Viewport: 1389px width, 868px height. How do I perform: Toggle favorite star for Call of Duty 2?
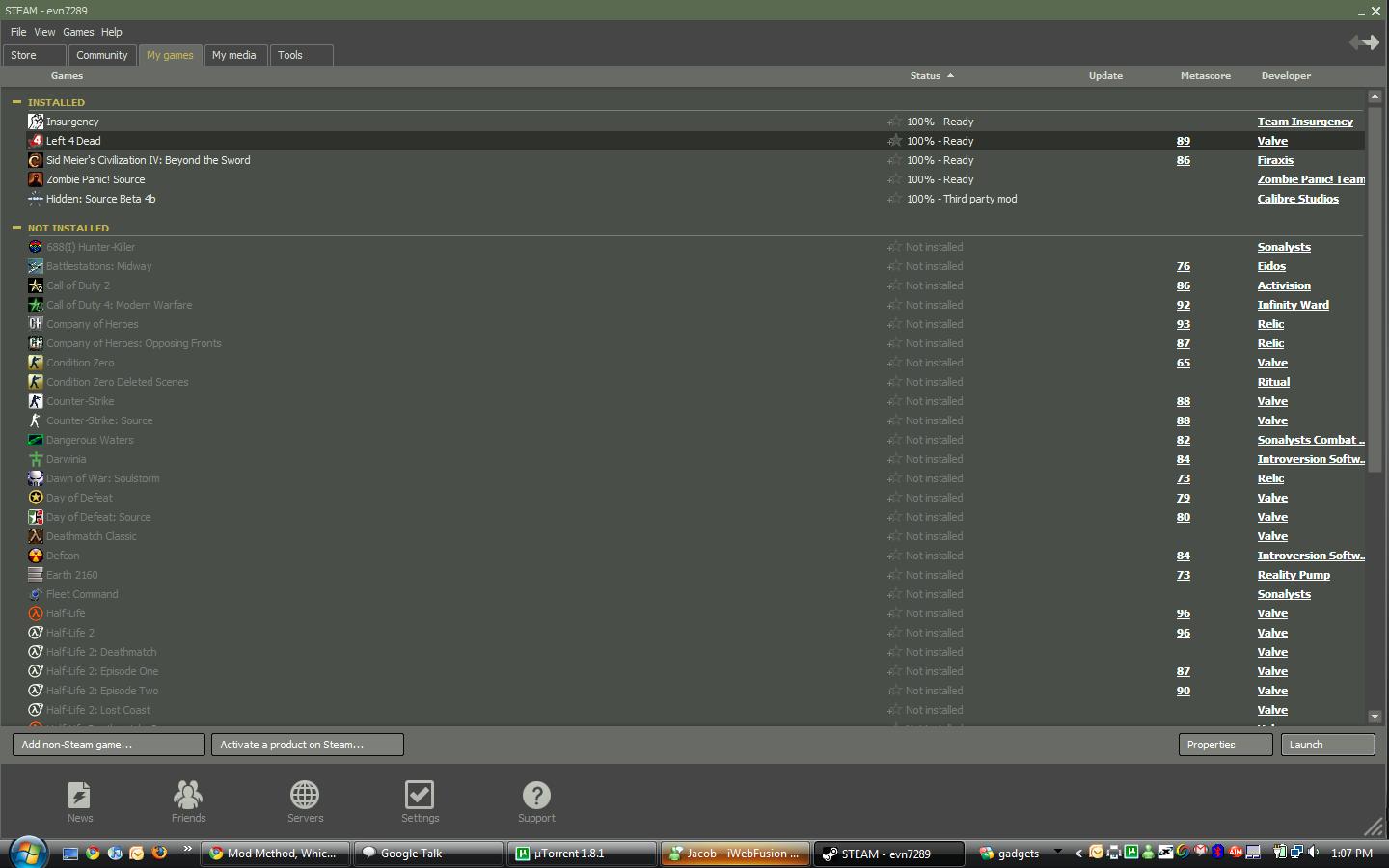(x=894, y=285)
